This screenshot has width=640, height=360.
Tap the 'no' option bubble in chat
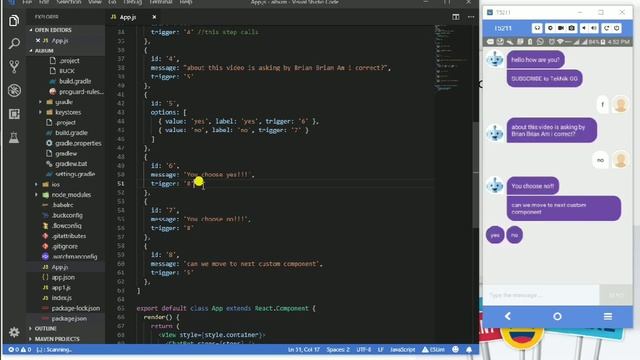point(515,235)
